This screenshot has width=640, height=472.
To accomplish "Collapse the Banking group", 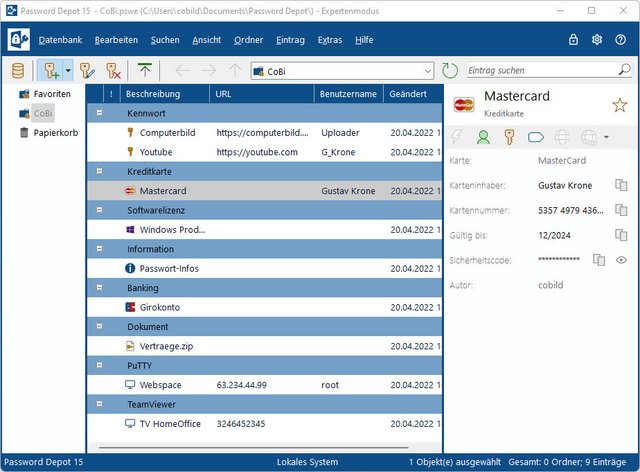I will 99,287.
